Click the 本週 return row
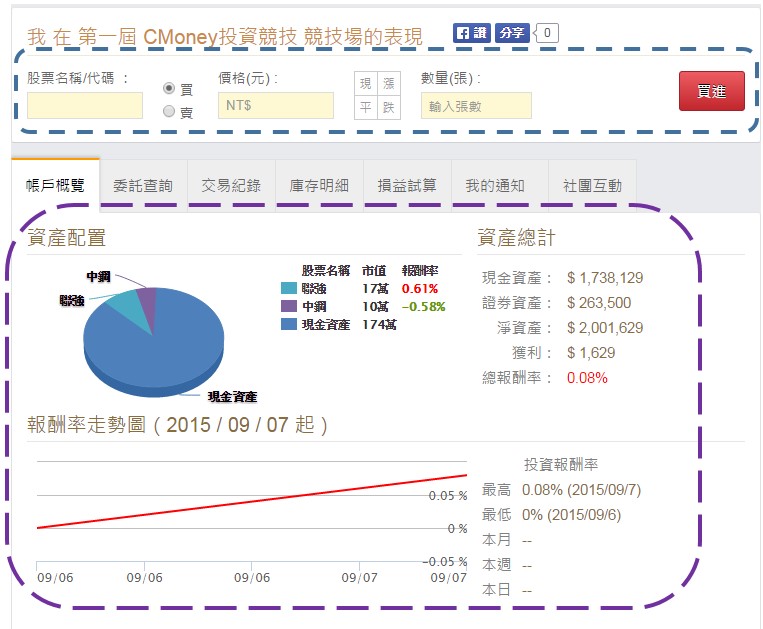 (507, 565)
